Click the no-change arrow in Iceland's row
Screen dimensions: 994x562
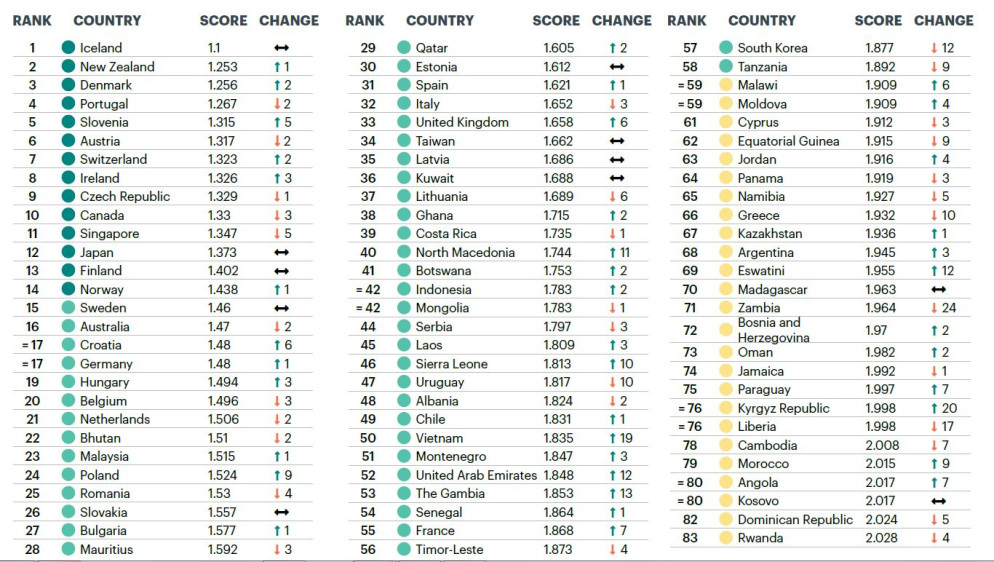281,48
